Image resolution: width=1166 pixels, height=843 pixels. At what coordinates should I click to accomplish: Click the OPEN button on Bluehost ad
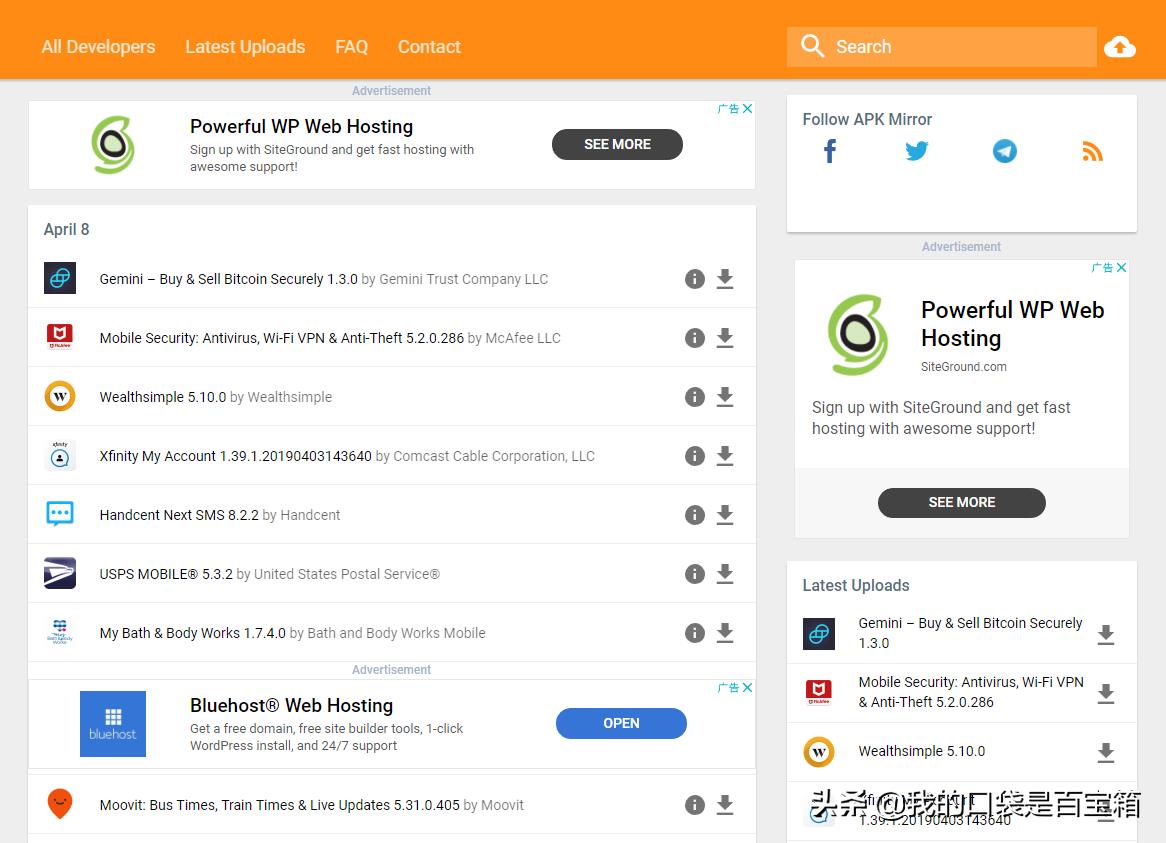621,723
